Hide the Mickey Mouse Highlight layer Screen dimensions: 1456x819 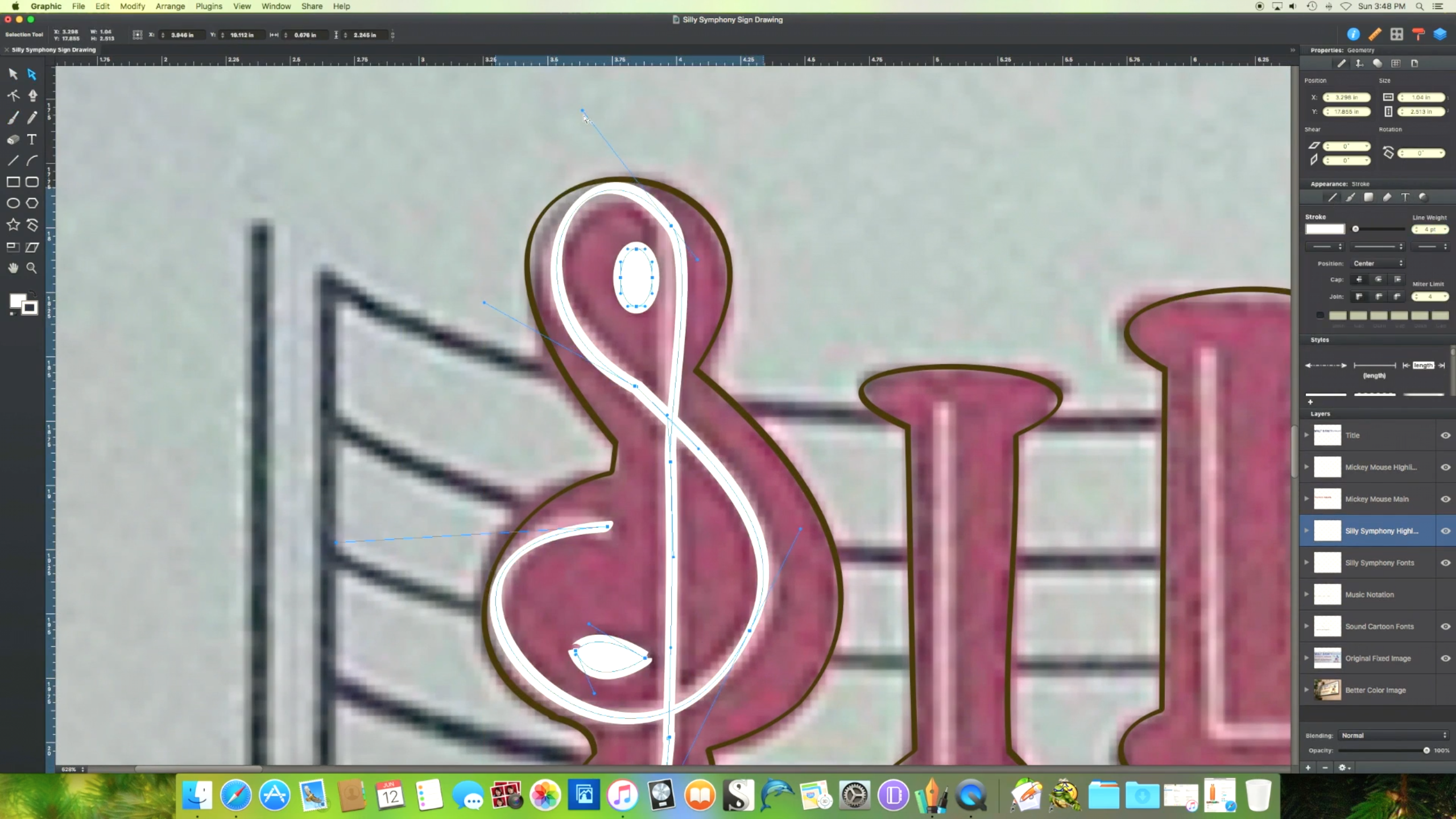pos(1445,467)
